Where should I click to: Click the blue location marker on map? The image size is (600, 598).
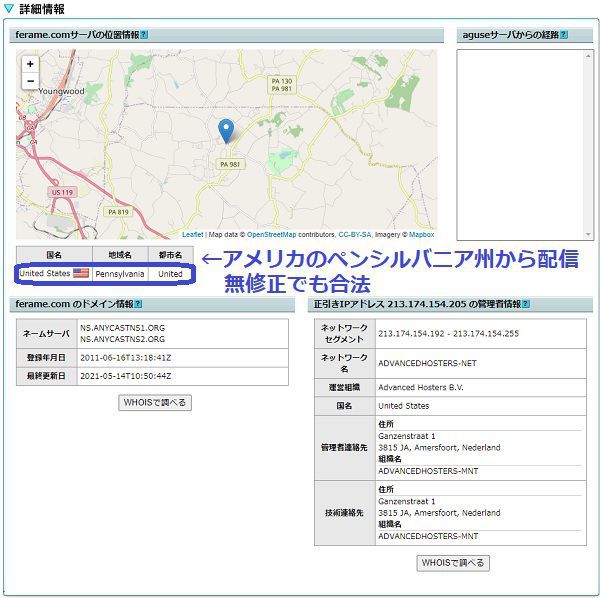pyautogui.click(x=226, y=130)
